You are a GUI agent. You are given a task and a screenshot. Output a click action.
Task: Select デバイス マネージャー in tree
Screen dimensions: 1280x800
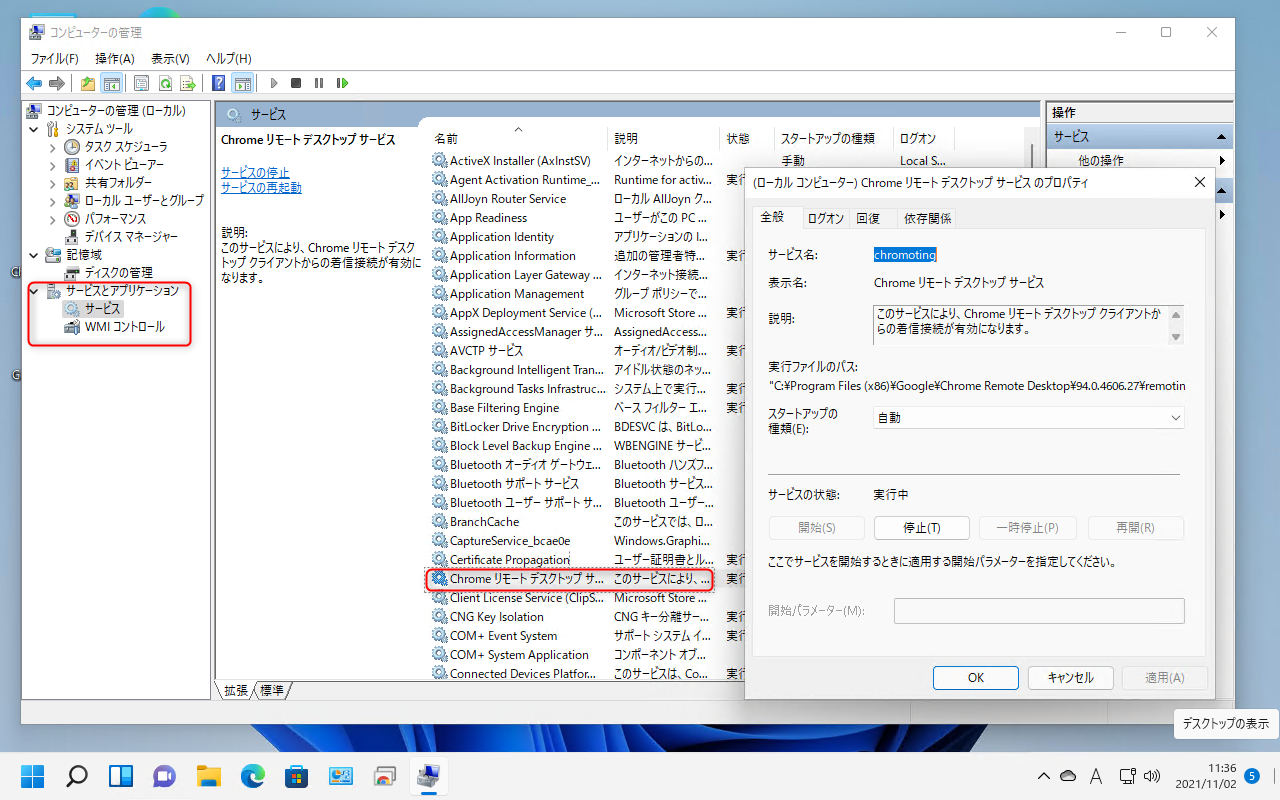[x=131, y=237]
